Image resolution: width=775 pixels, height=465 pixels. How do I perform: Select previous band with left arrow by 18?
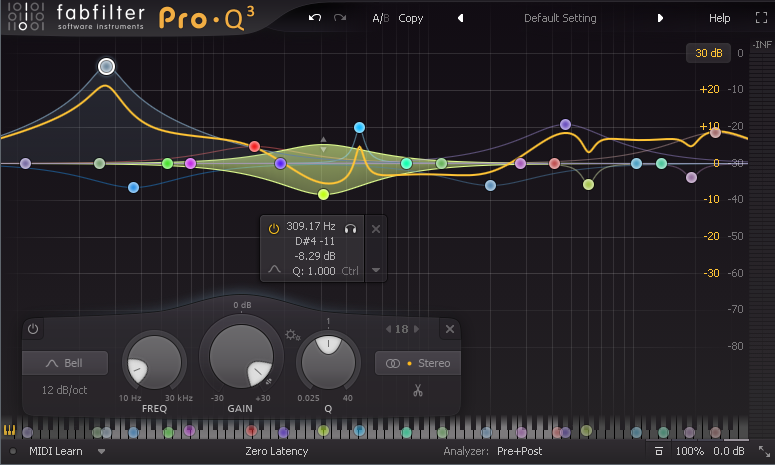point(388,329)
